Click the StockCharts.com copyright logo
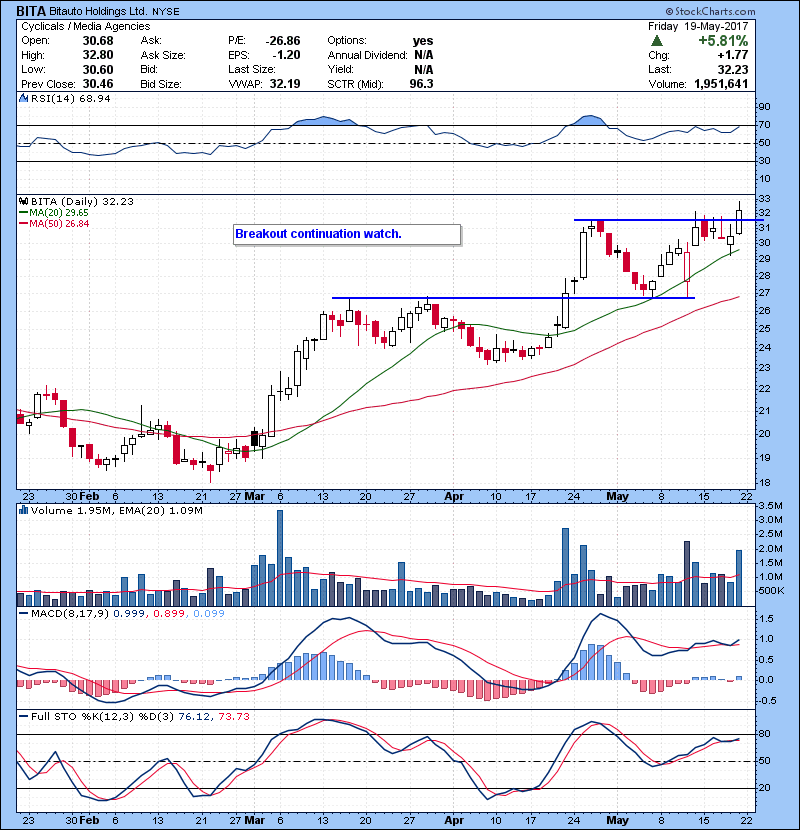 point(711,11)
